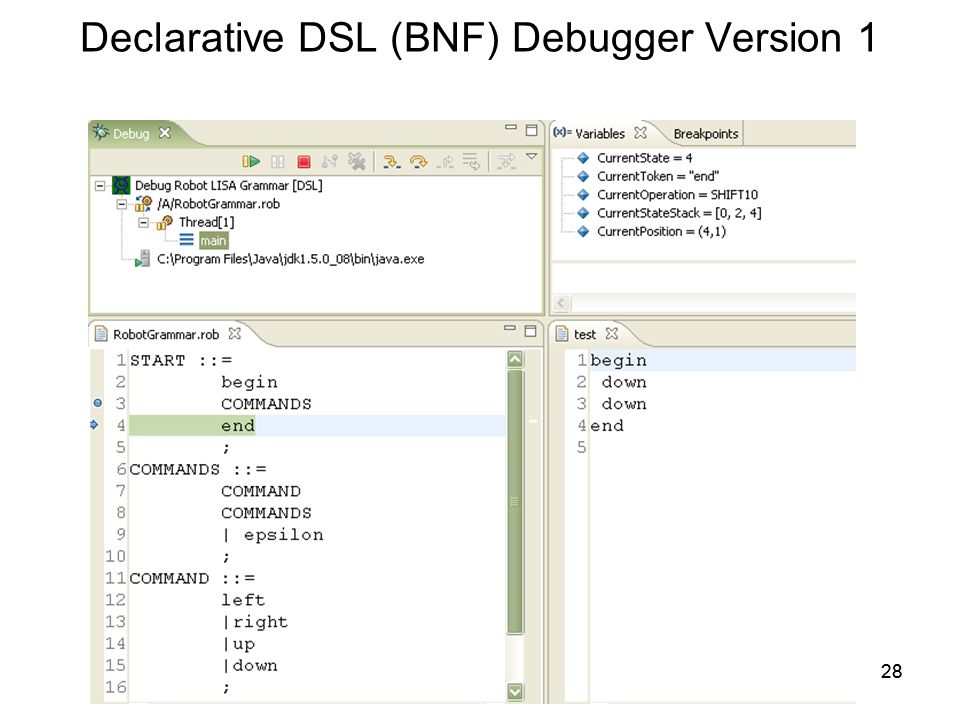Image resolution: width=960 pixels, height=720 pixels.
Task: Click the Step Over icon
Action: pyautogui.click(x=419, y=162)
